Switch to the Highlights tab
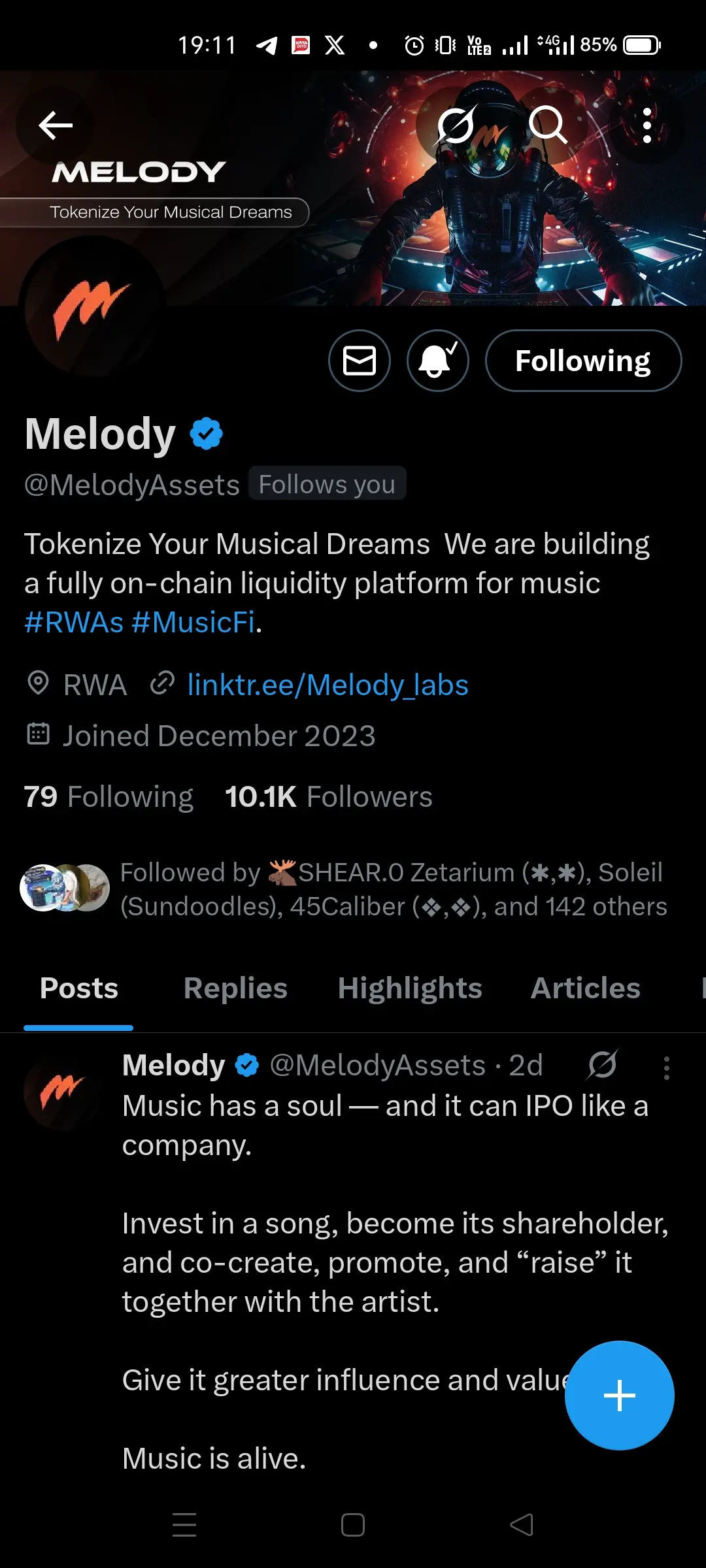This screenshot has width=706, height=1568. click(410, 988)
